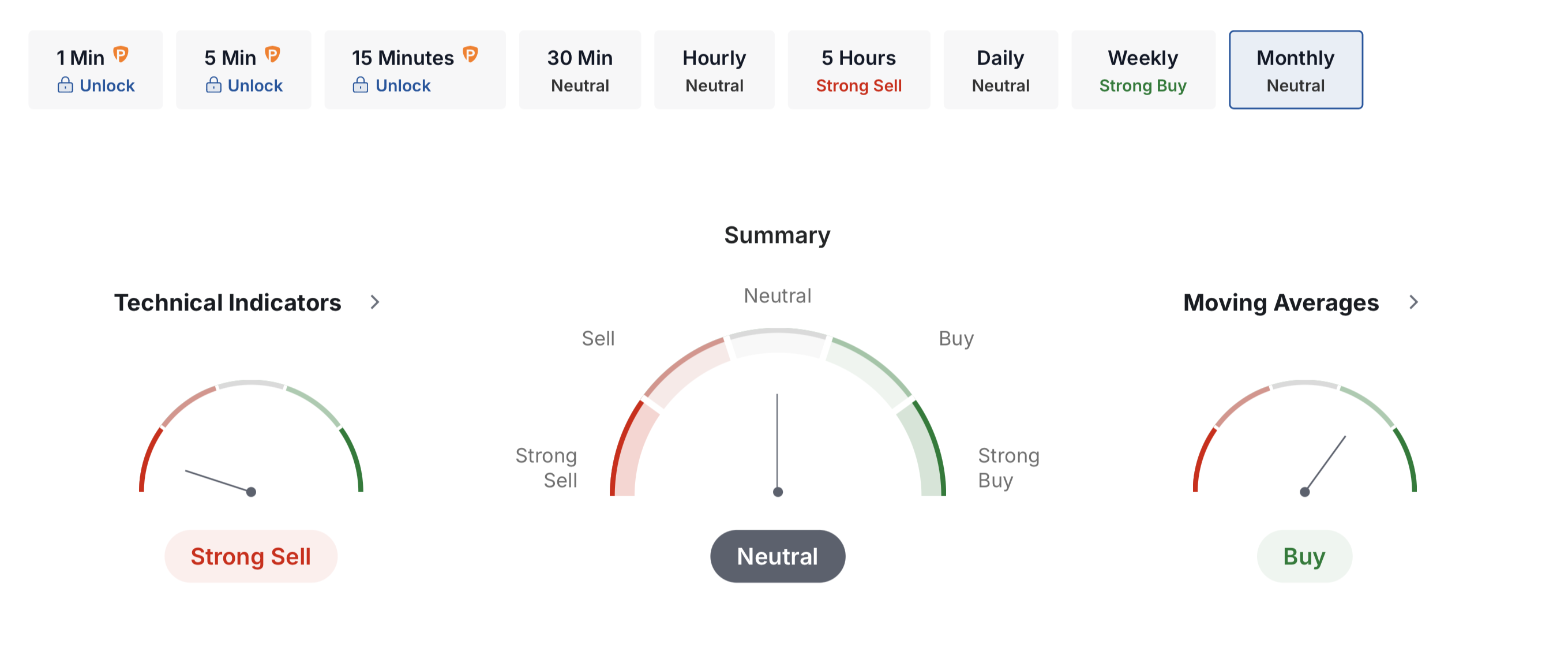This screenshot has height=659, width=1568.
Task: Click the lock icon under 15 Minutes
Action: pos(361,85)
